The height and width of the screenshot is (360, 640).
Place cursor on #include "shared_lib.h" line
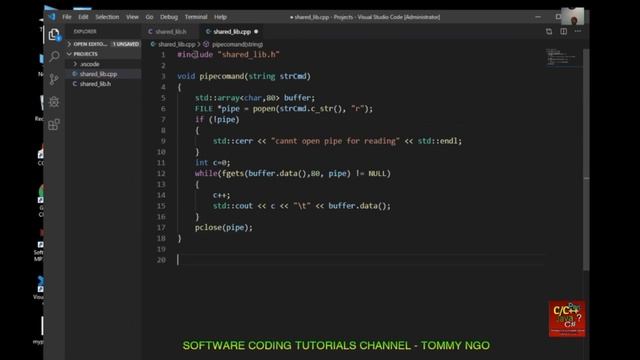(229, 55)
